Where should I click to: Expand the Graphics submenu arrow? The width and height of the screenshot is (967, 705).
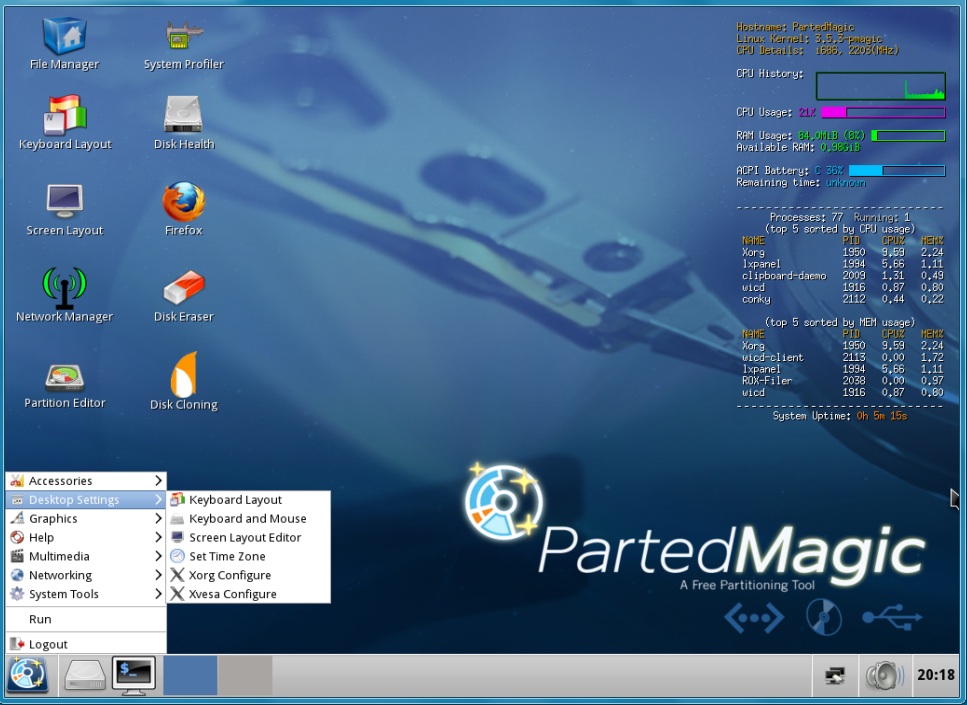click(158, 518)
